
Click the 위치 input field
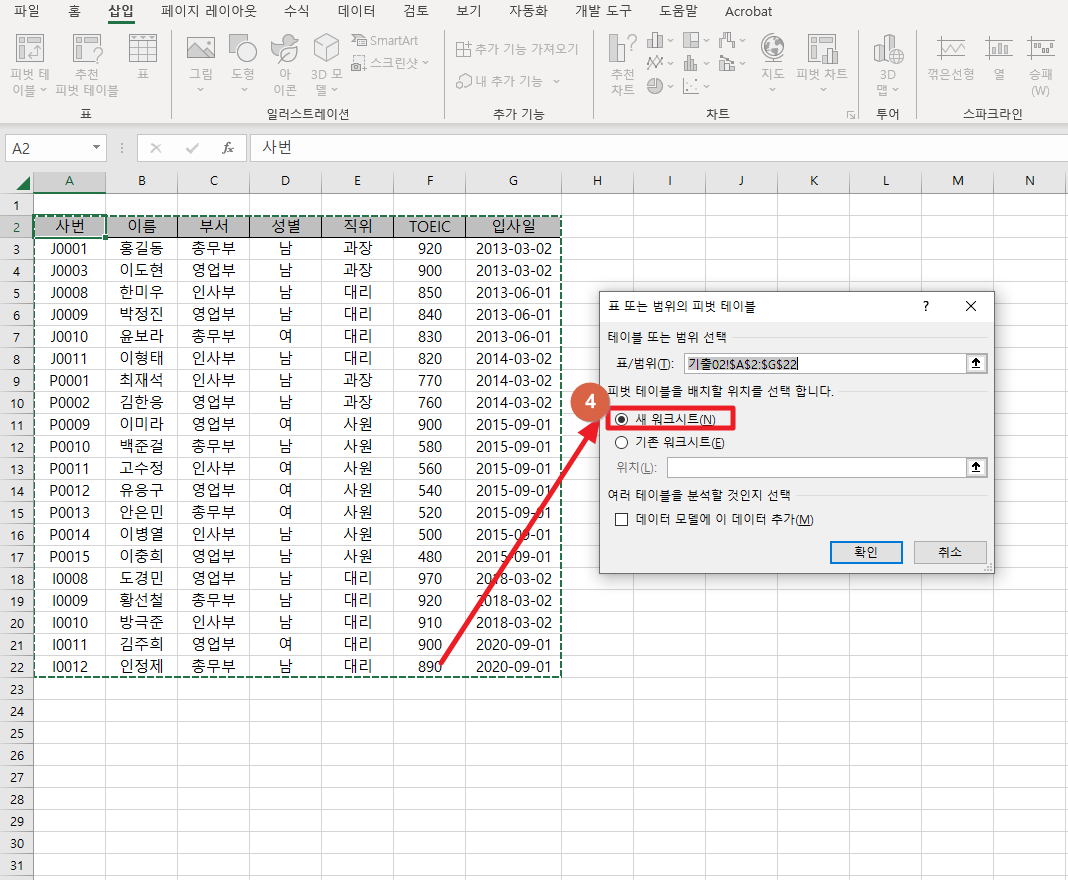coord(816,467)
